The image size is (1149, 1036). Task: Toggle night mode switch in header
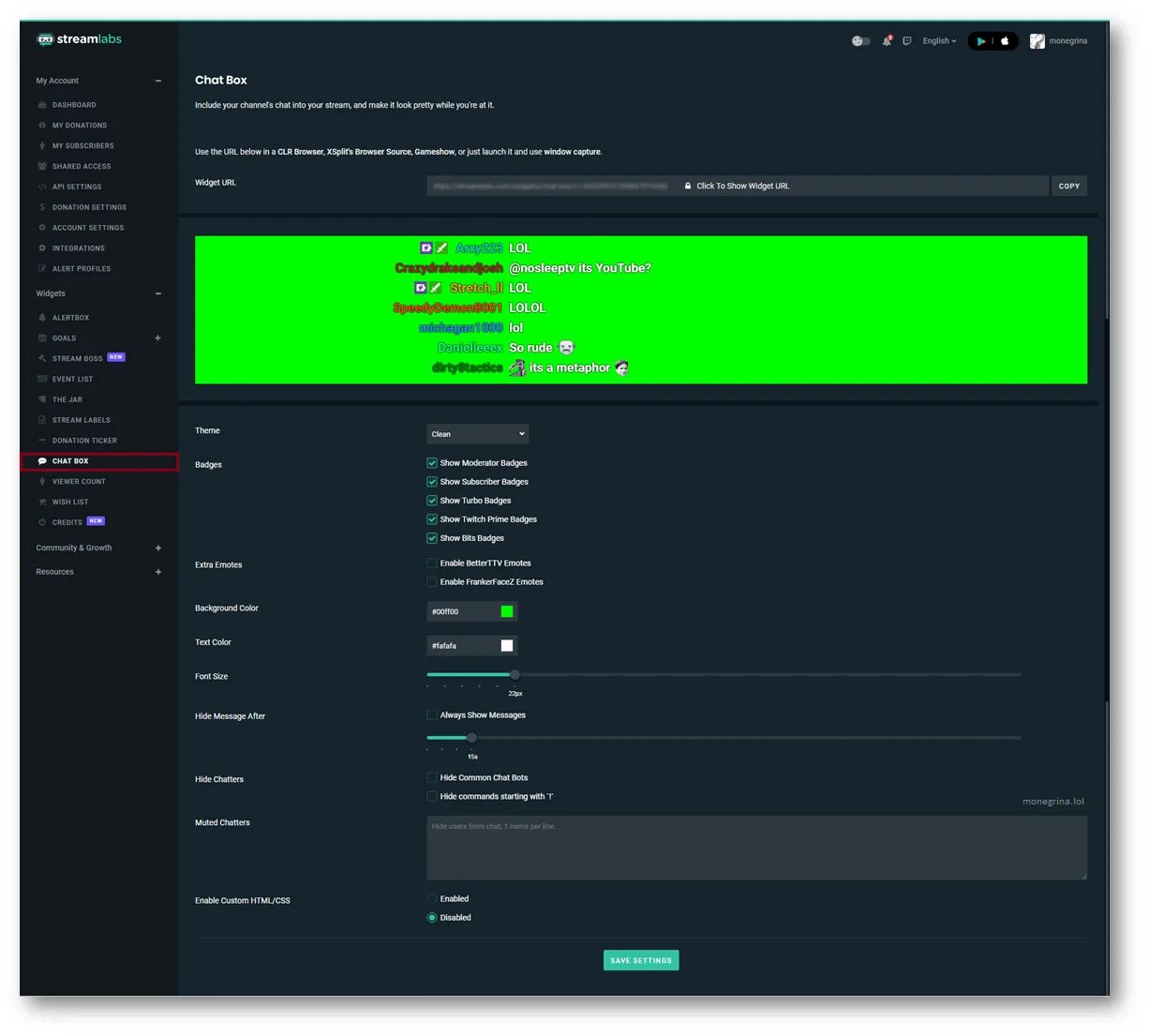(860, 41)
